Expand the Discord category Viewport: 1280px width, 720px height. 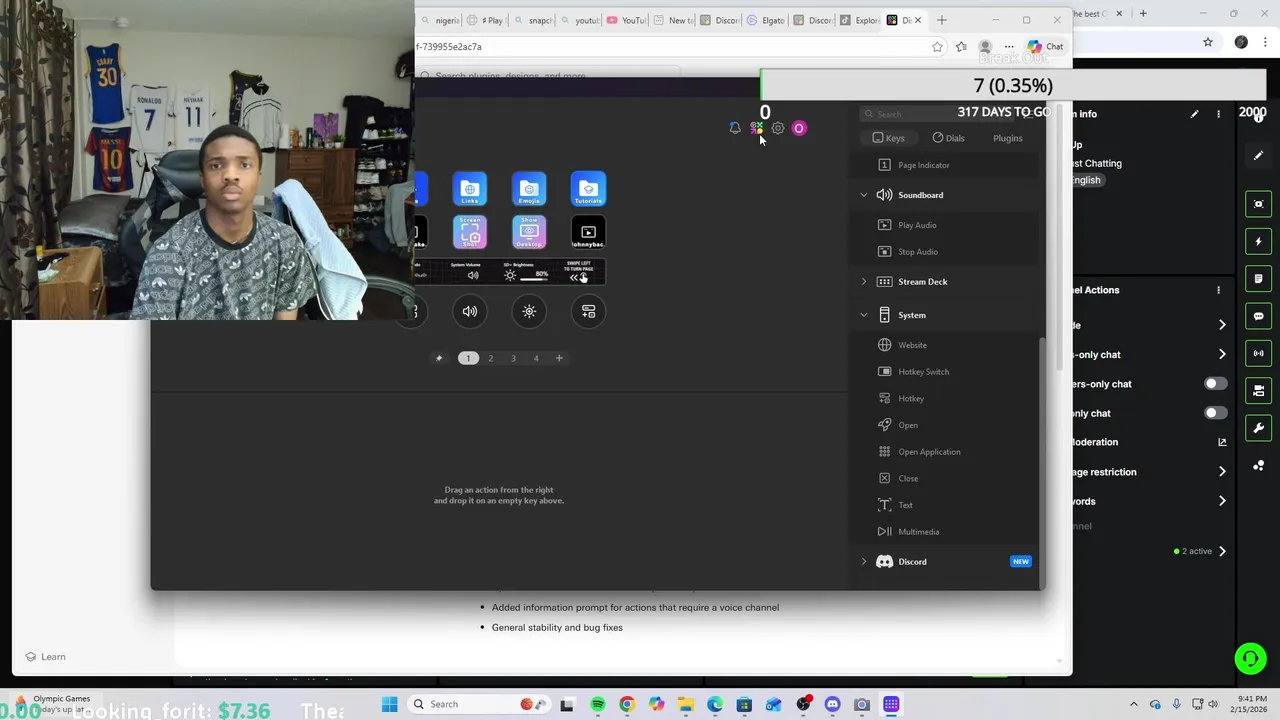(864, 562)
